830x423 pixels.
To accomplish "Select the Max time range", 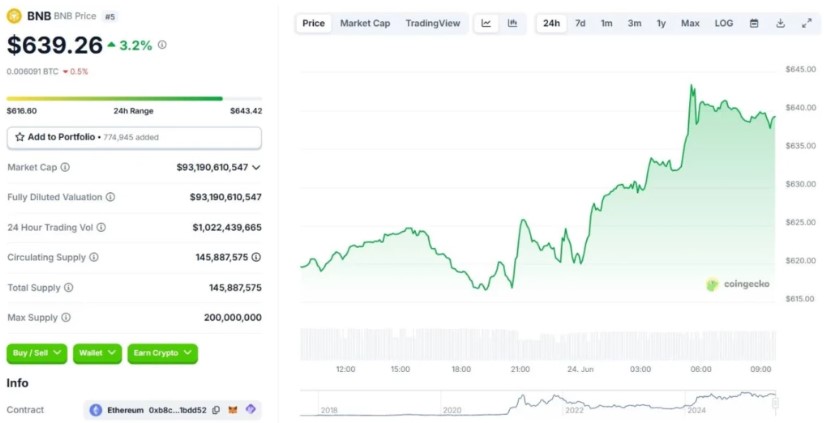I will 690,23.
